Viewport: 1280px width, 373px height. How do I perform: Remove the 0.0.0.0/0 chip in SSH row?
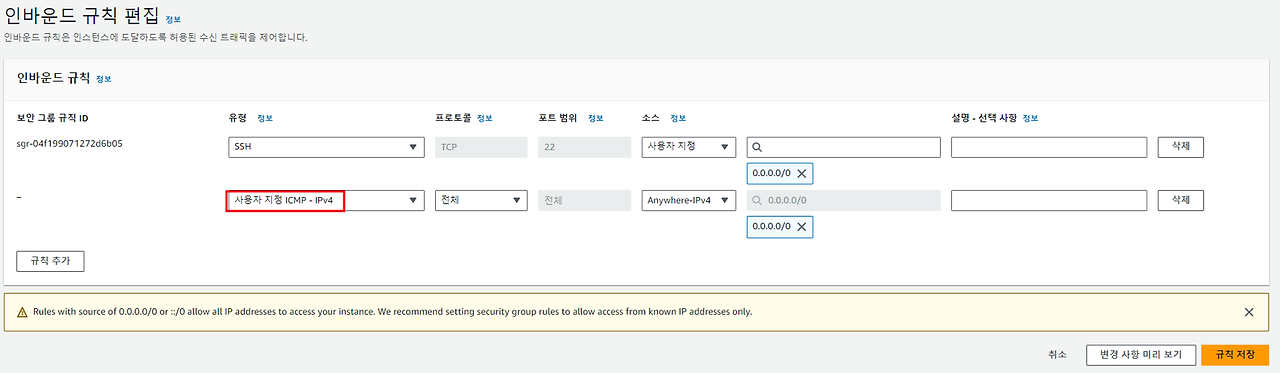(802, 174)
